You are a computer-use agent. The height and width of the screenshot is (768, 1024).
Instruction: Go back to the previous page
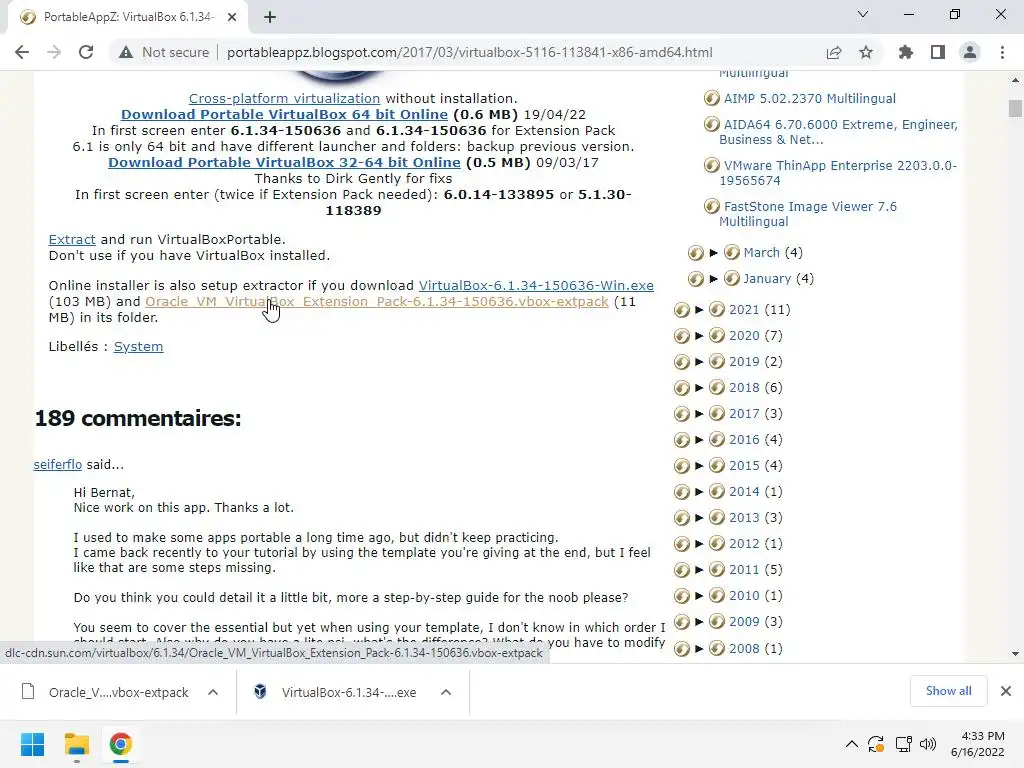pos(22,52)
